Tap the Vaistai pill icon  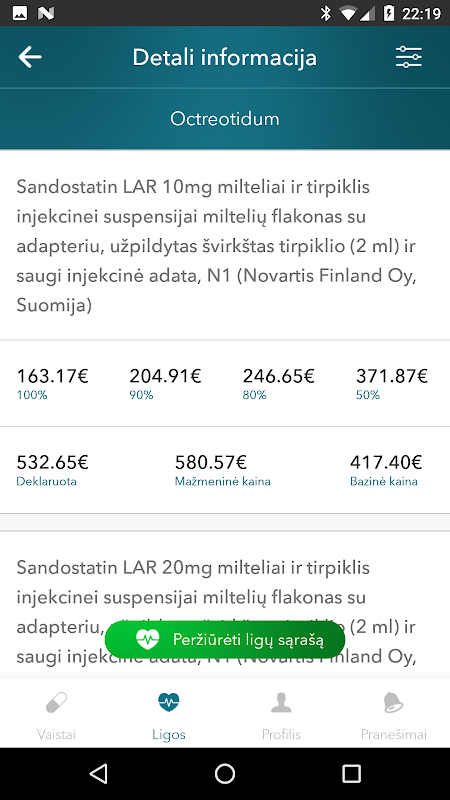pyautogui.click(x=56, y=704)
